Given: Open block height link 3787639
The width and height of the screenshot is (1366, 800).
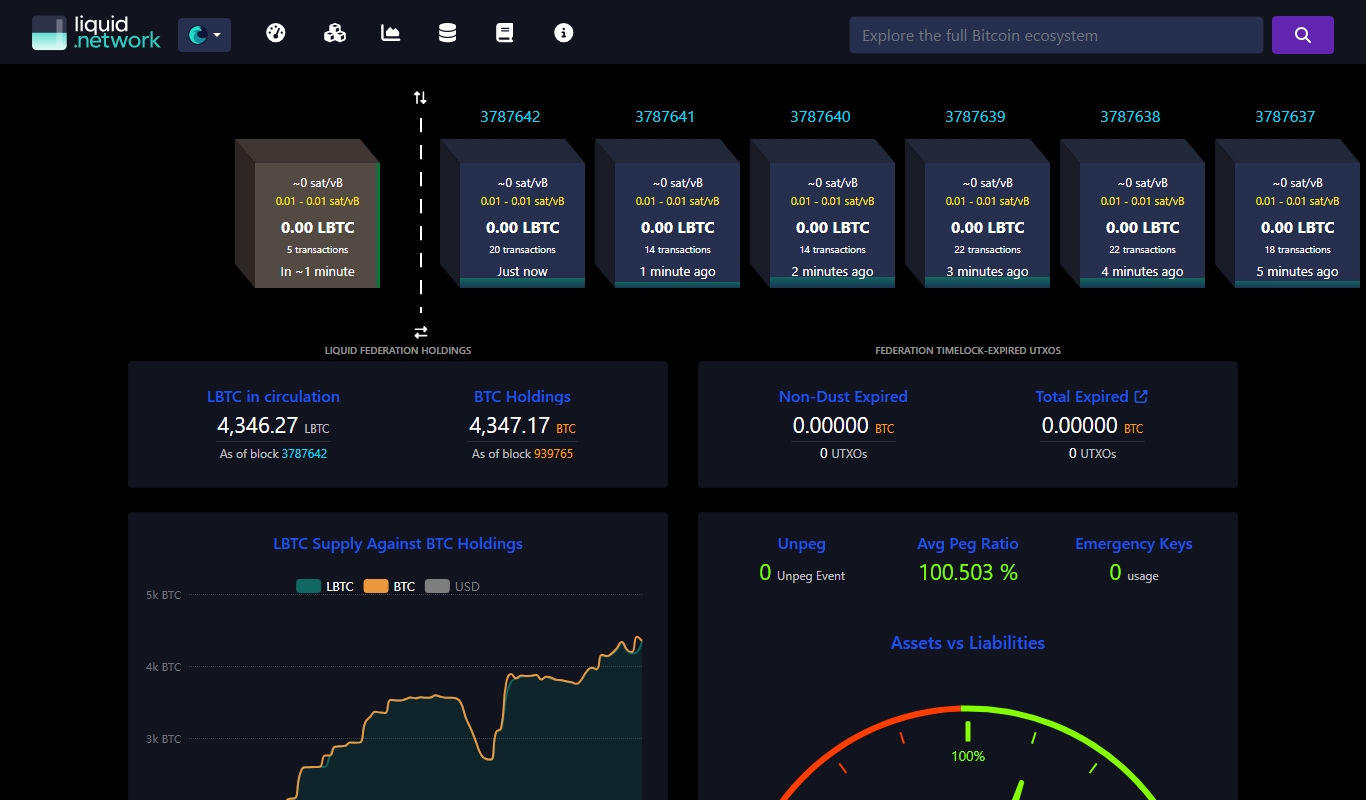Looking at the screenshot, I should pyautogui.click(x=975, y=117).
